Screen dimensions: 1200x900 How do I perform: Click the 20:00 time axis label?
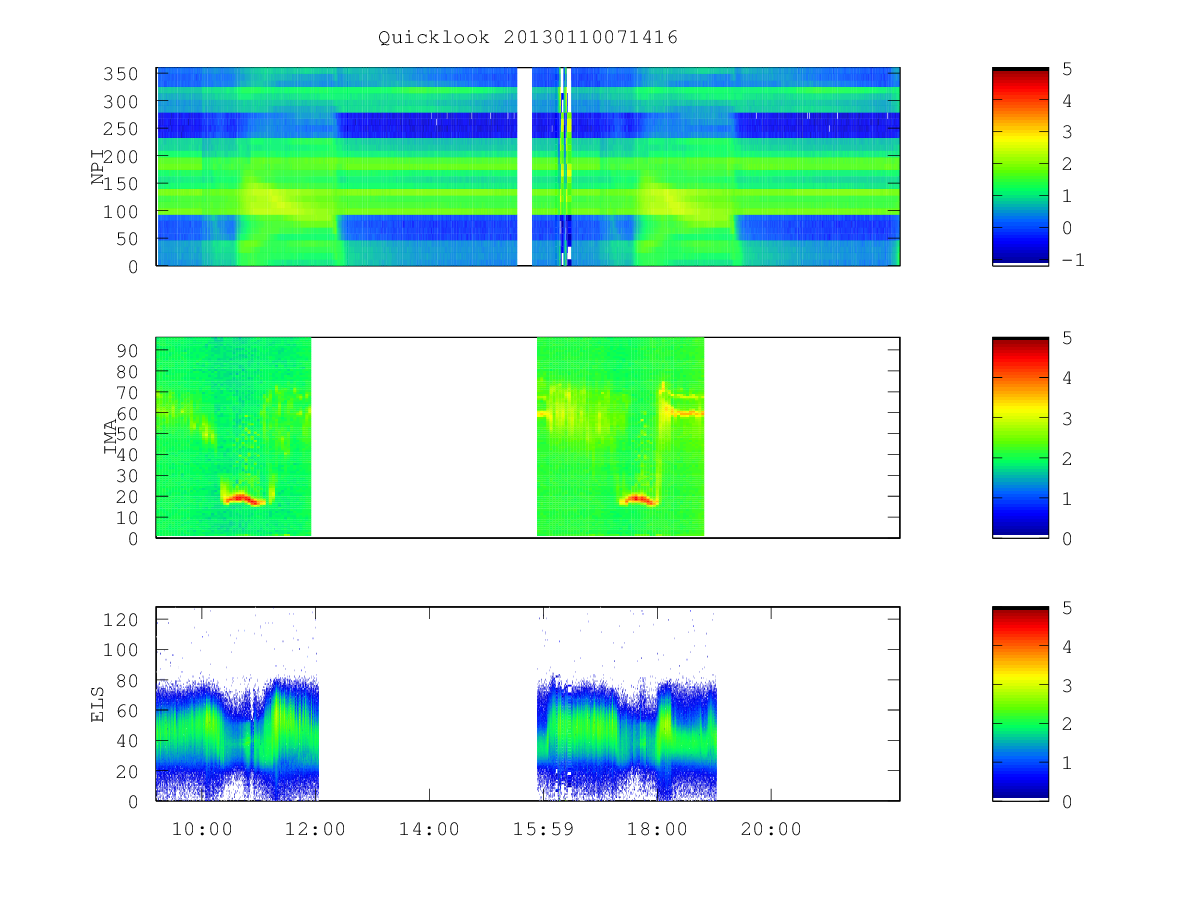(x=771, y=829)
